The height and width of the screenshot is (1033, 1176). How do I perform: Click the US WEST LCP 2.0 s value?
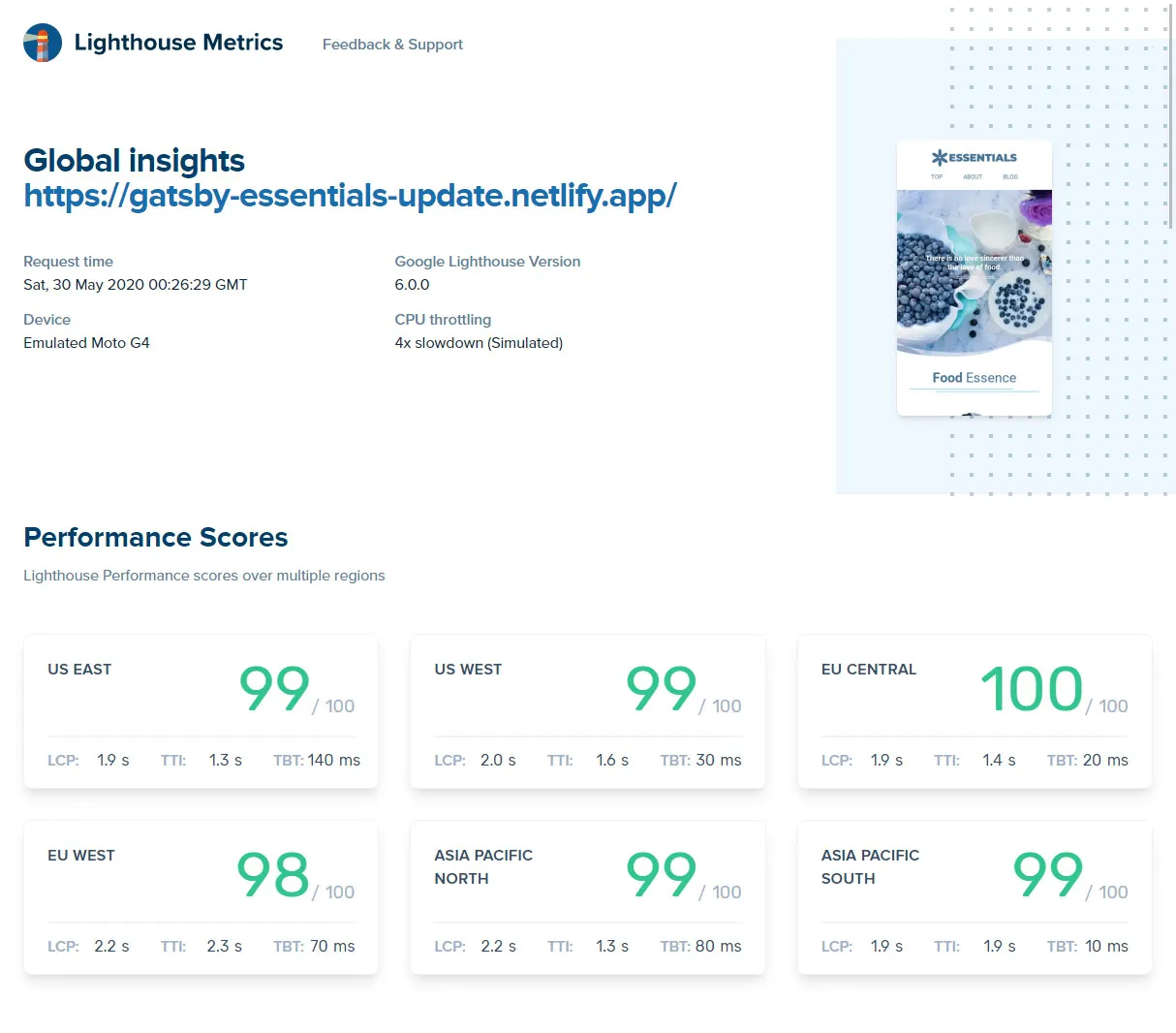(x=498, y=761)
